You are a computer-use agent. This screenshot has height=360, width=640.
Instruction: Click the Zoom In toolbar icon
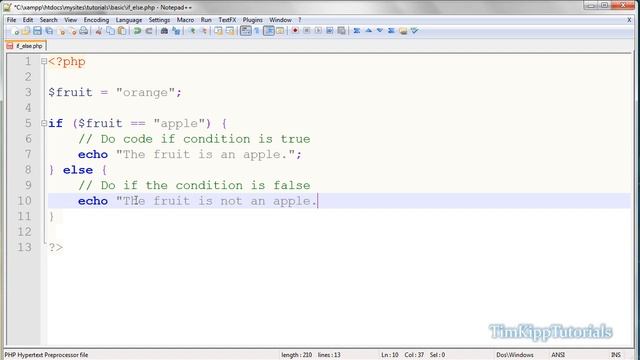(191, 31)
